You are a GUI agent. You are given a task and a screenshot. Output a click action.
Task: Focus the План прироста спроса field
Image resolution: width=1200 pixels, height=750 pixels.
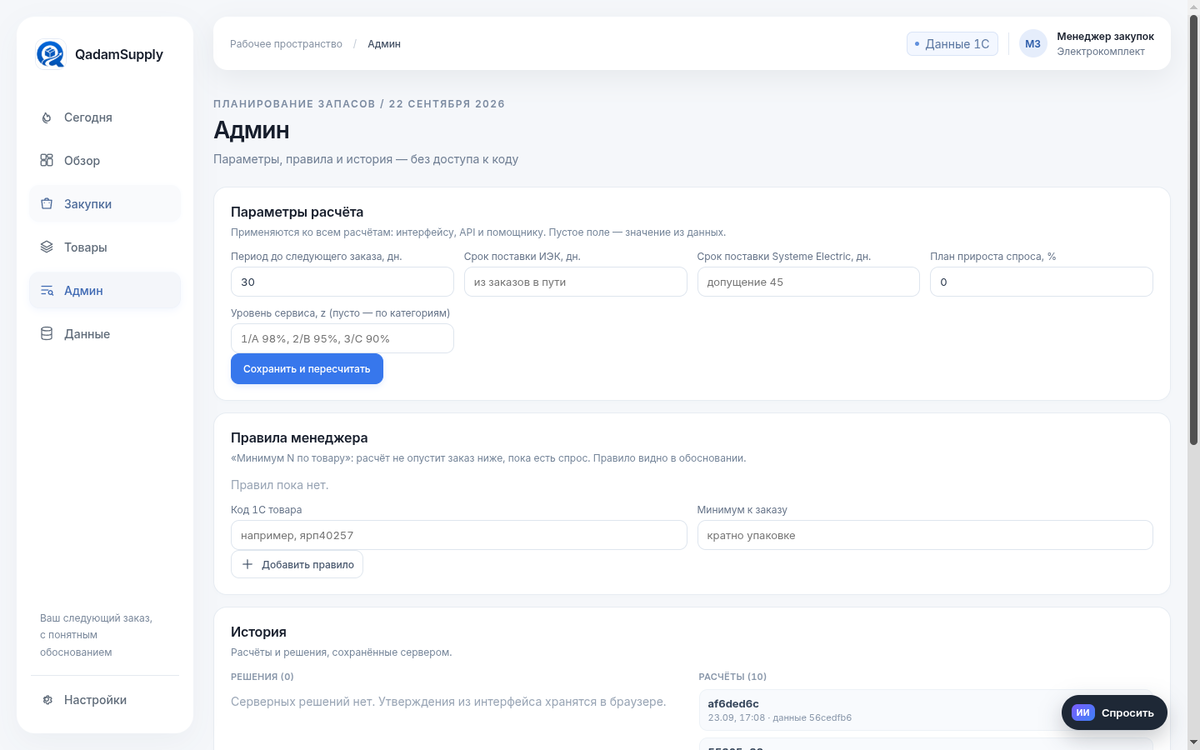pos(1041,282)
